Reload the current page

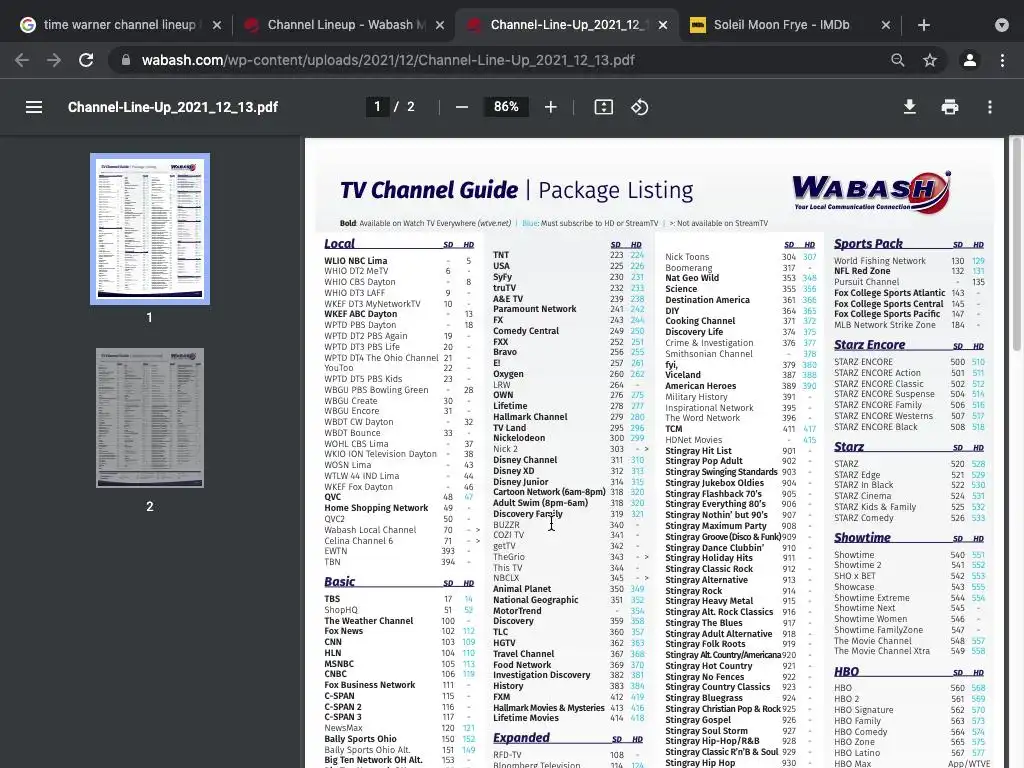point(86,60)
